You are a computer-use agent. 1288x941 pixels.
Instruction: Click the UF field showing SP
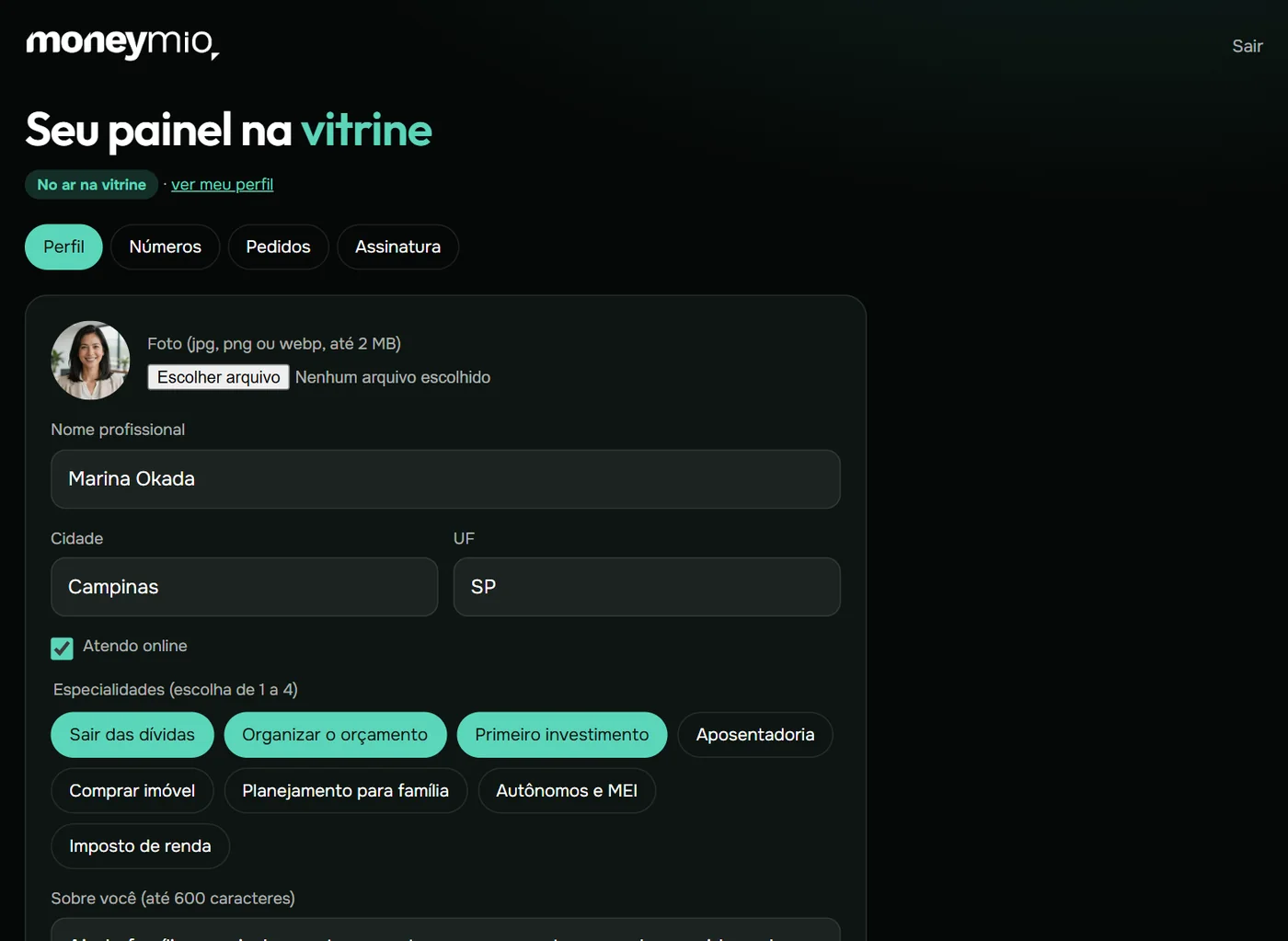pos(647,587)
